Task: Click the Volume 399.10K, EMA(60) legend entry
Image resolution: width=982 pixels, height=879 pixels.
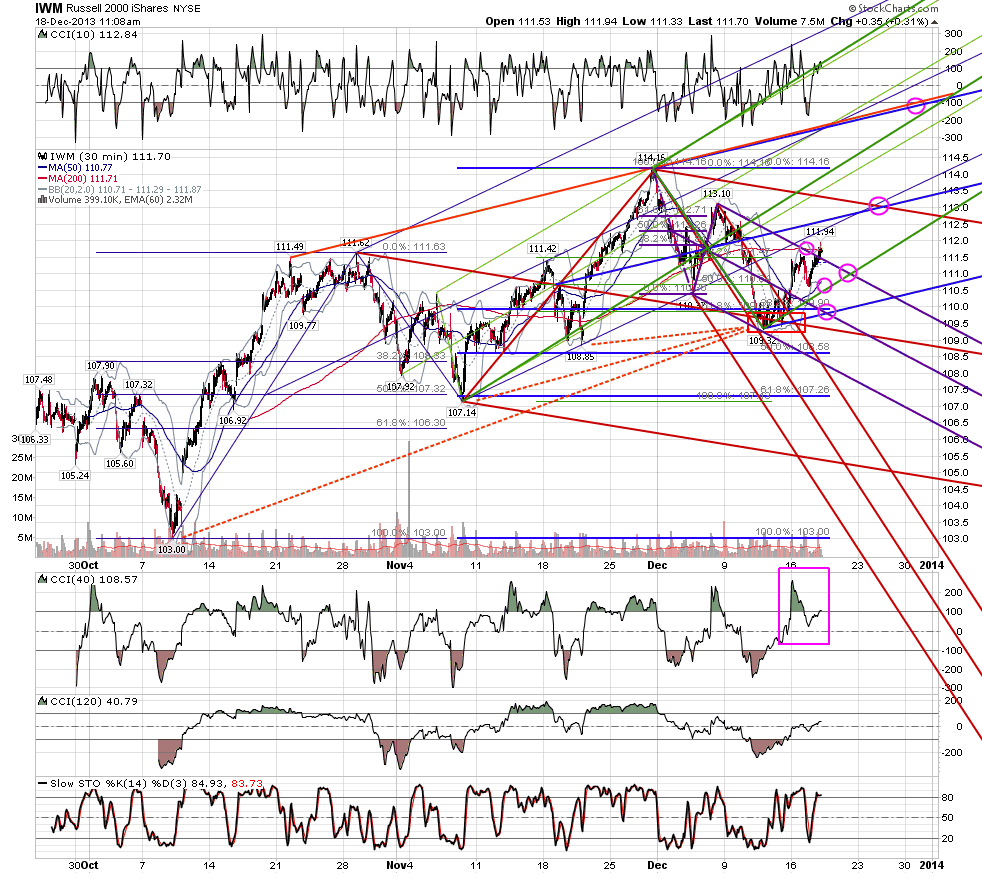Action: pyautogui.click(x=120, y=200)
